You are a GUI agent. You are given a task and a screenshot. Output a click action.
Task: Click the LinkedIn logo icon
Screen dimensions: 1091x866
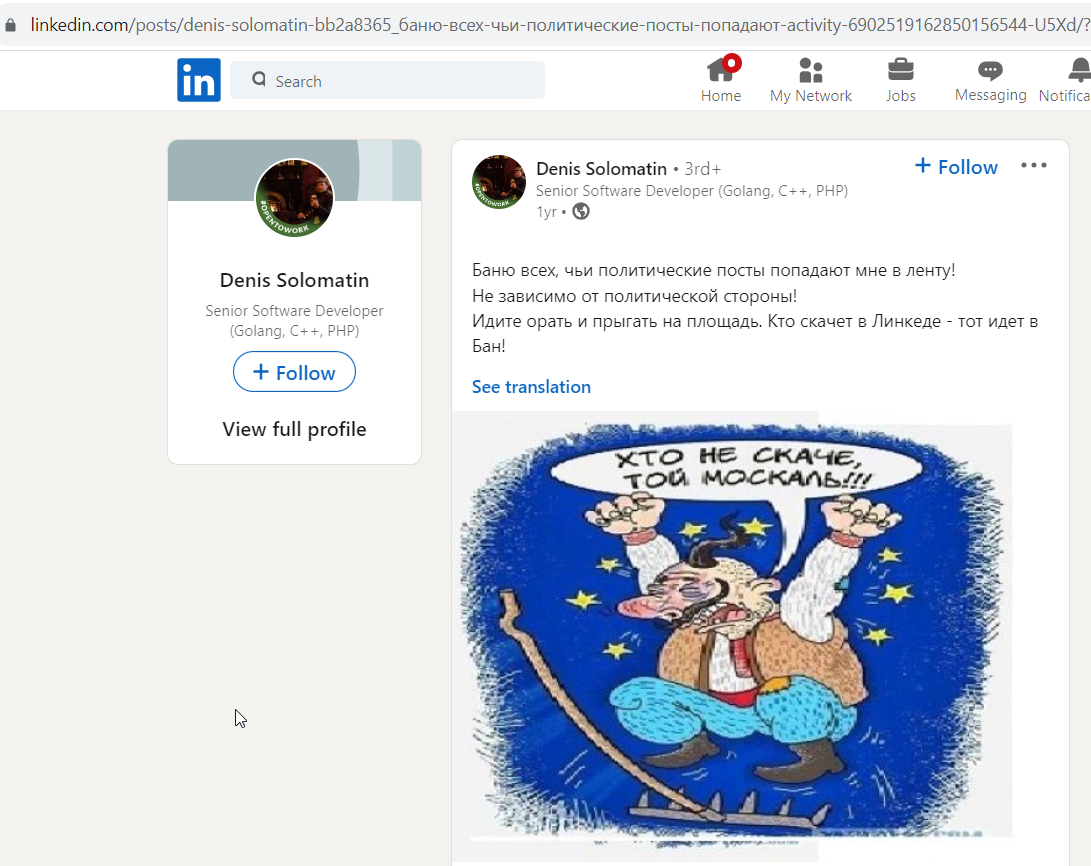pyautogui.click(x=199, y=80)
